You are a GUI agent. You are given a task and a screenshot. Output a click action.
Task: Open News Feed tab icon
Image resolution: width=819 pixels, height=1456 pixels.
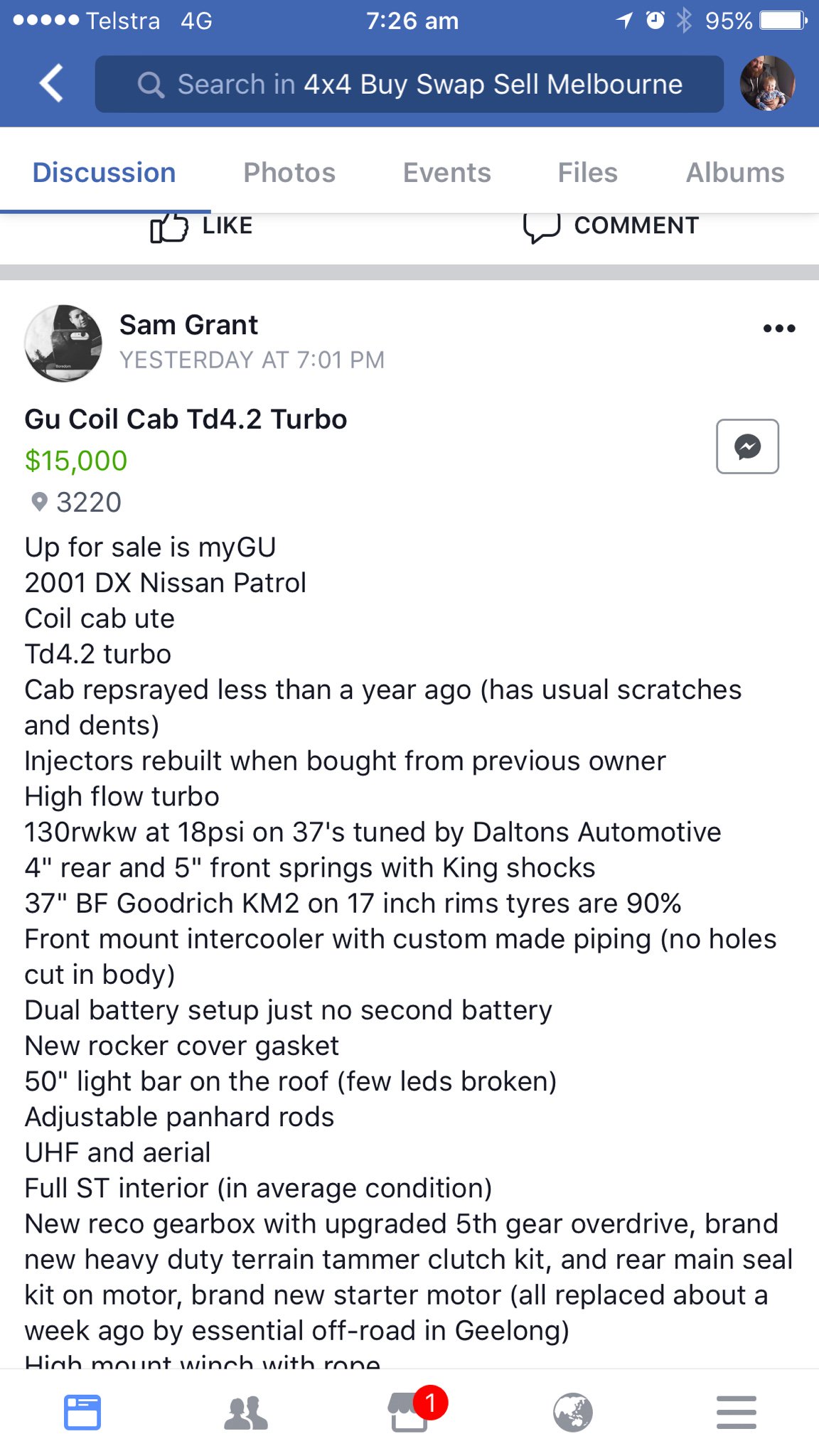[82, 1412]
